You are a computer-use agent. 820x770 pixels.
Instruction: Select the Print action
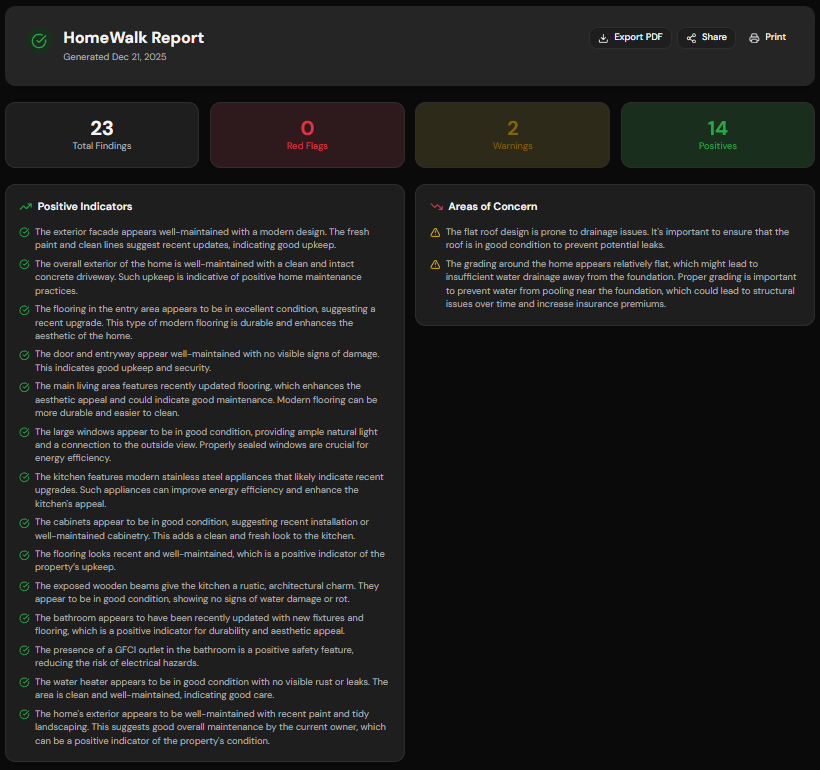click(766, 37)
